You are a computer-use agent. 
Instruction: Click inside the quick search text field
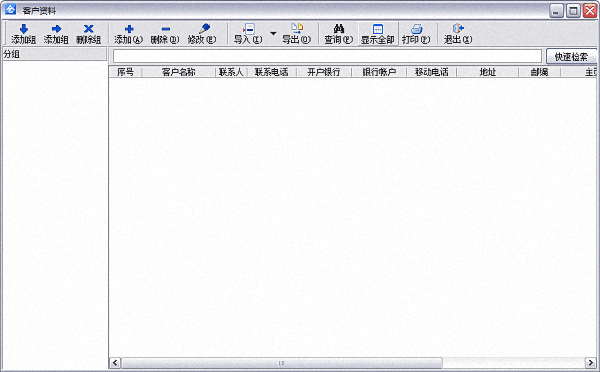tap(327, 56)
